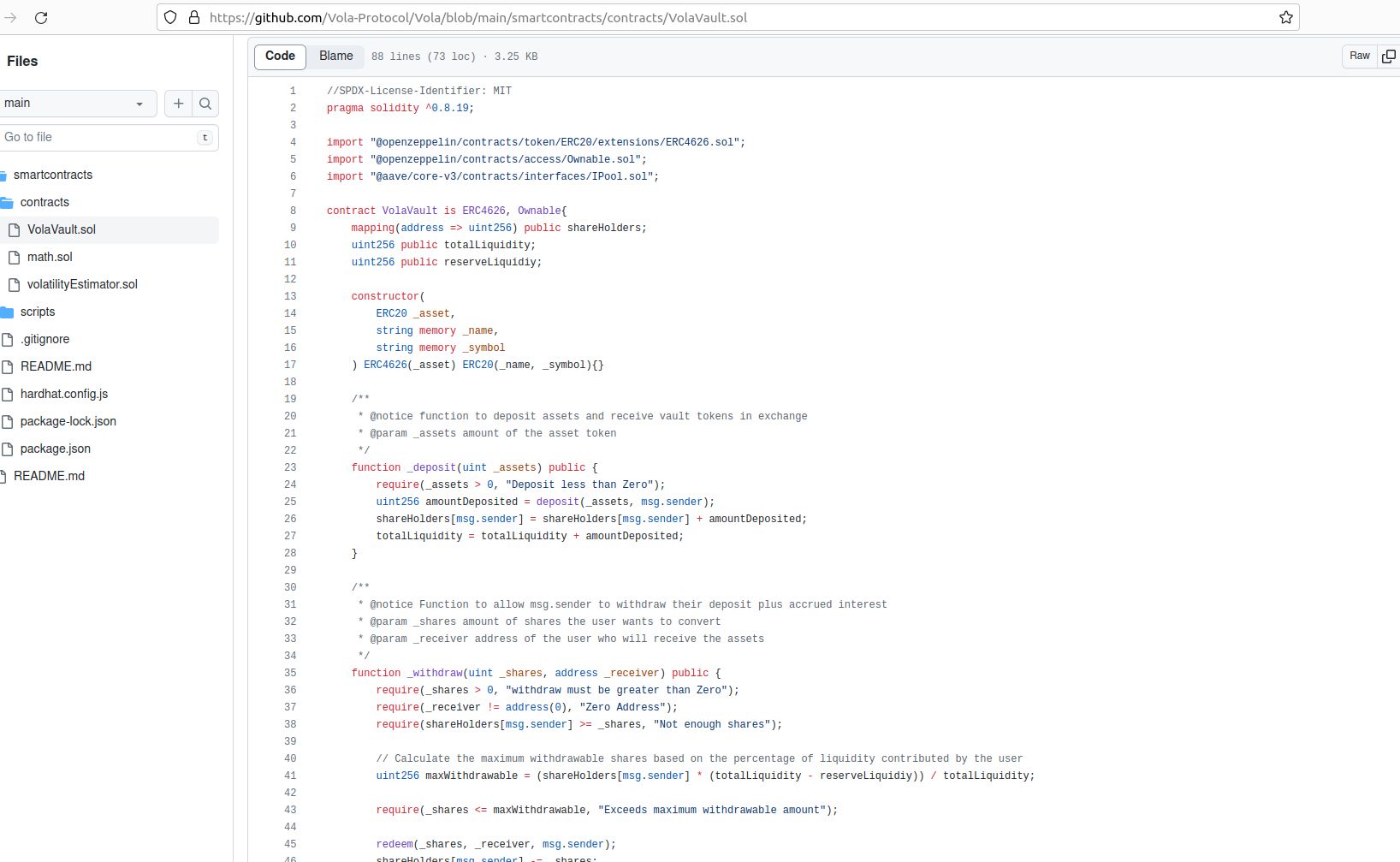Add a file with the plus icon
Viewport: 1400px width, 862px height.
(x=178, y=104)
